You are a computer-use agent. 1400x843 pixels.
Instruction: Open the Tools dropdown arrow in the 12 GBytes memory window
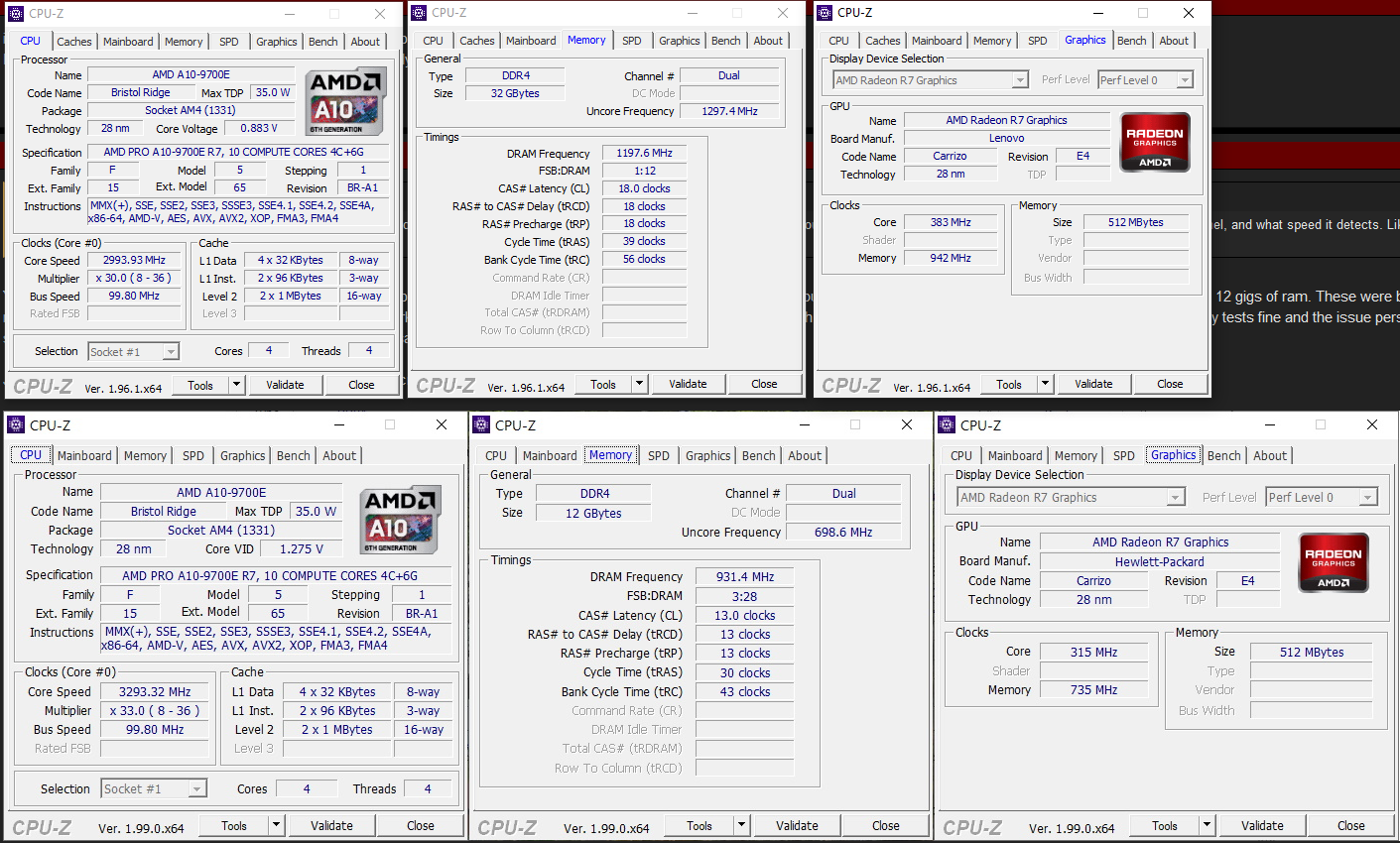[x=740, y=825]
